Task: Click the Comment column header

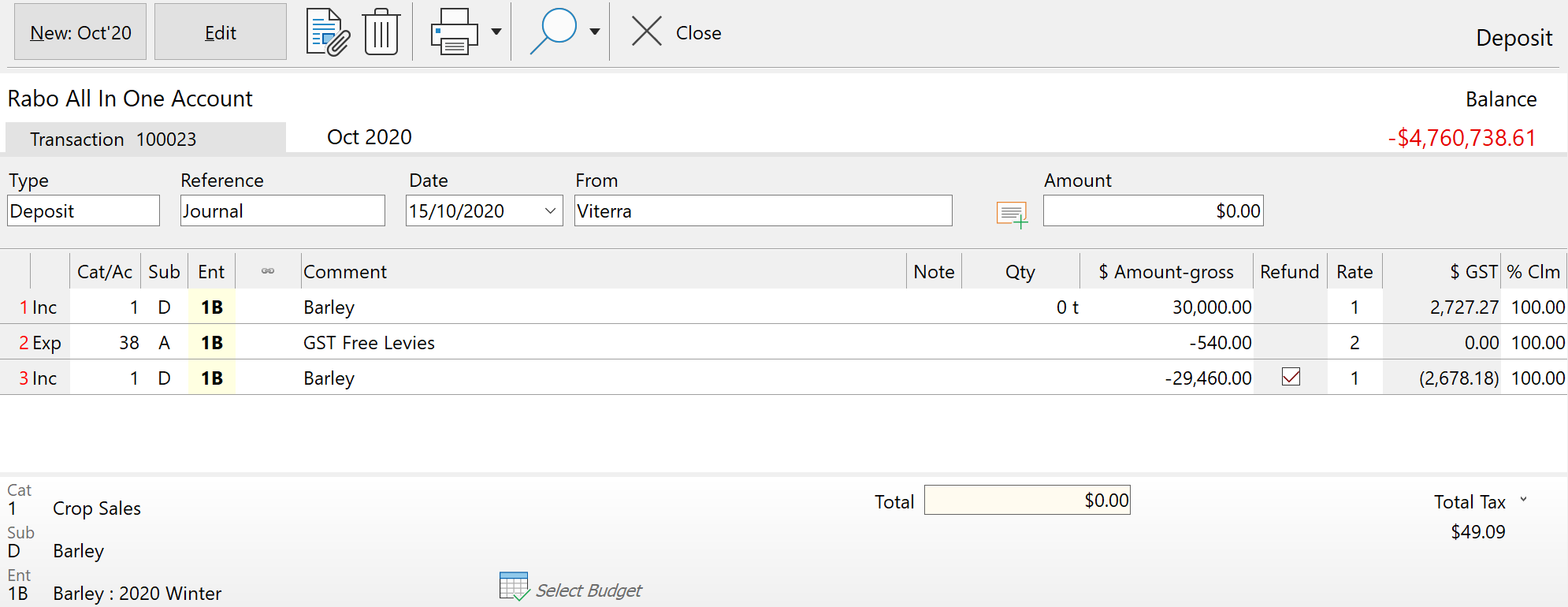Action: [x=604, y=272]
